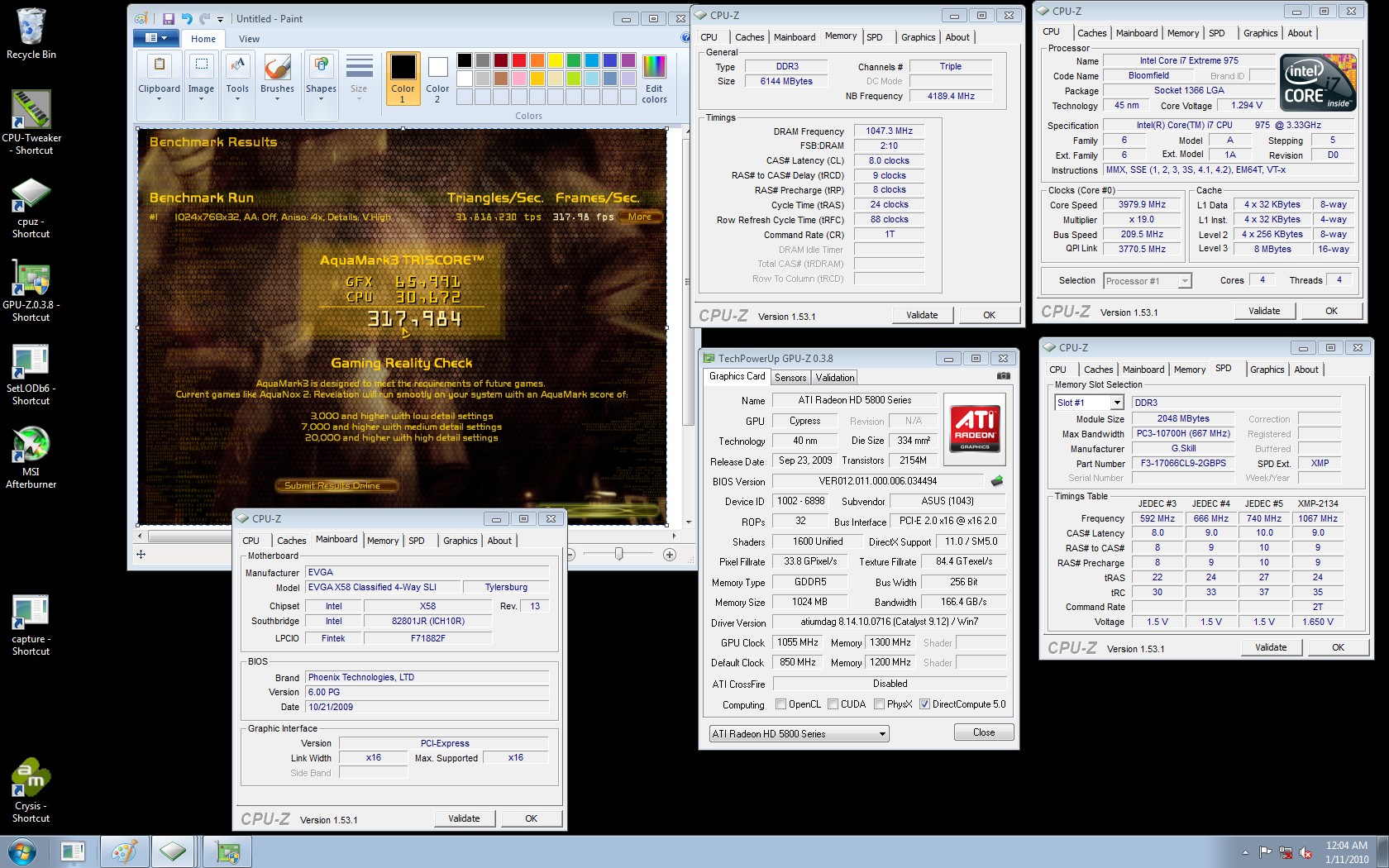Click the GPU-Z taskbar icon

(x=227, y=851)
